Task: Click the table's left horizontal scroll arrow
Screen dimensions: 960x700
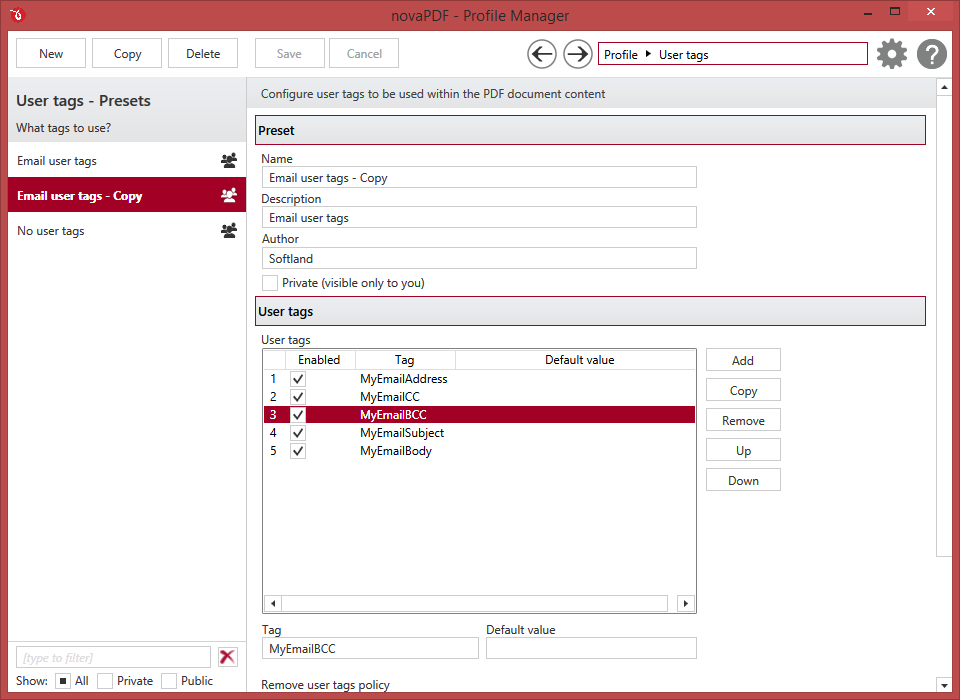Action: [273, 603]
